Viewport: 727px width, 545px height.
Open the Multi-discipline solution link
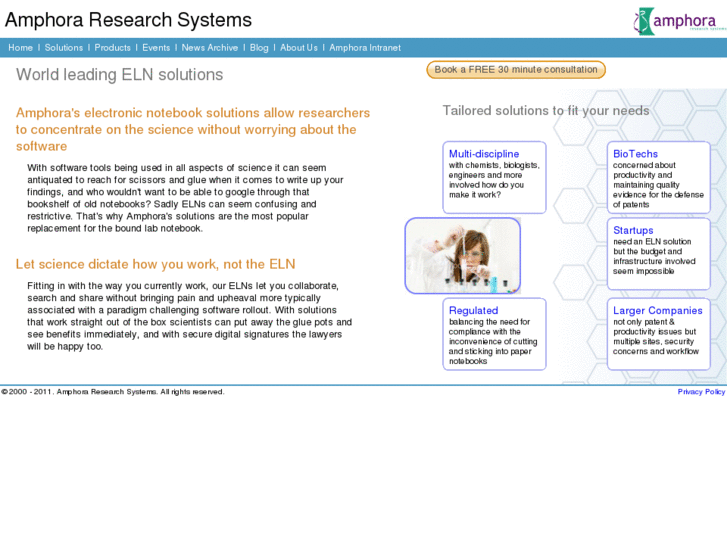click(x=484, y=154)
